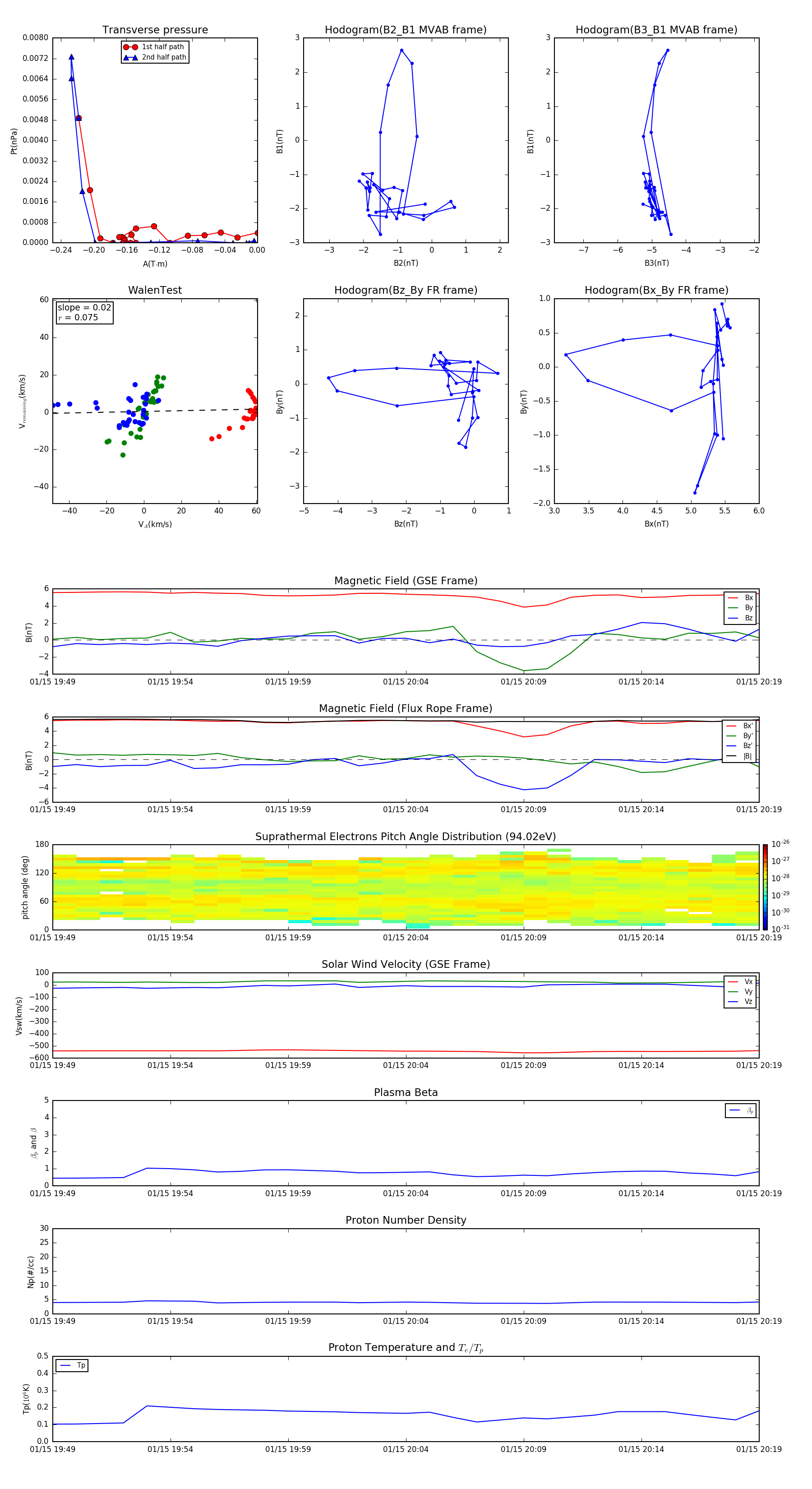The width and height of the screenshot is (812, 1489).
Task: Click the "Transverse pressure" plot title
Action: pyautogui.click(x=155, y=29)
